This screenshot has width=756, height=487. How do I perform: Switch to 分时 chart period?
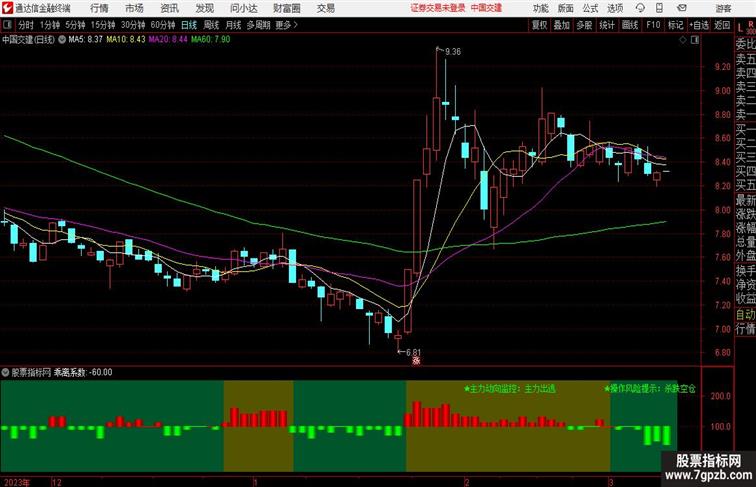pyautogui.click(x=26, y=25)
